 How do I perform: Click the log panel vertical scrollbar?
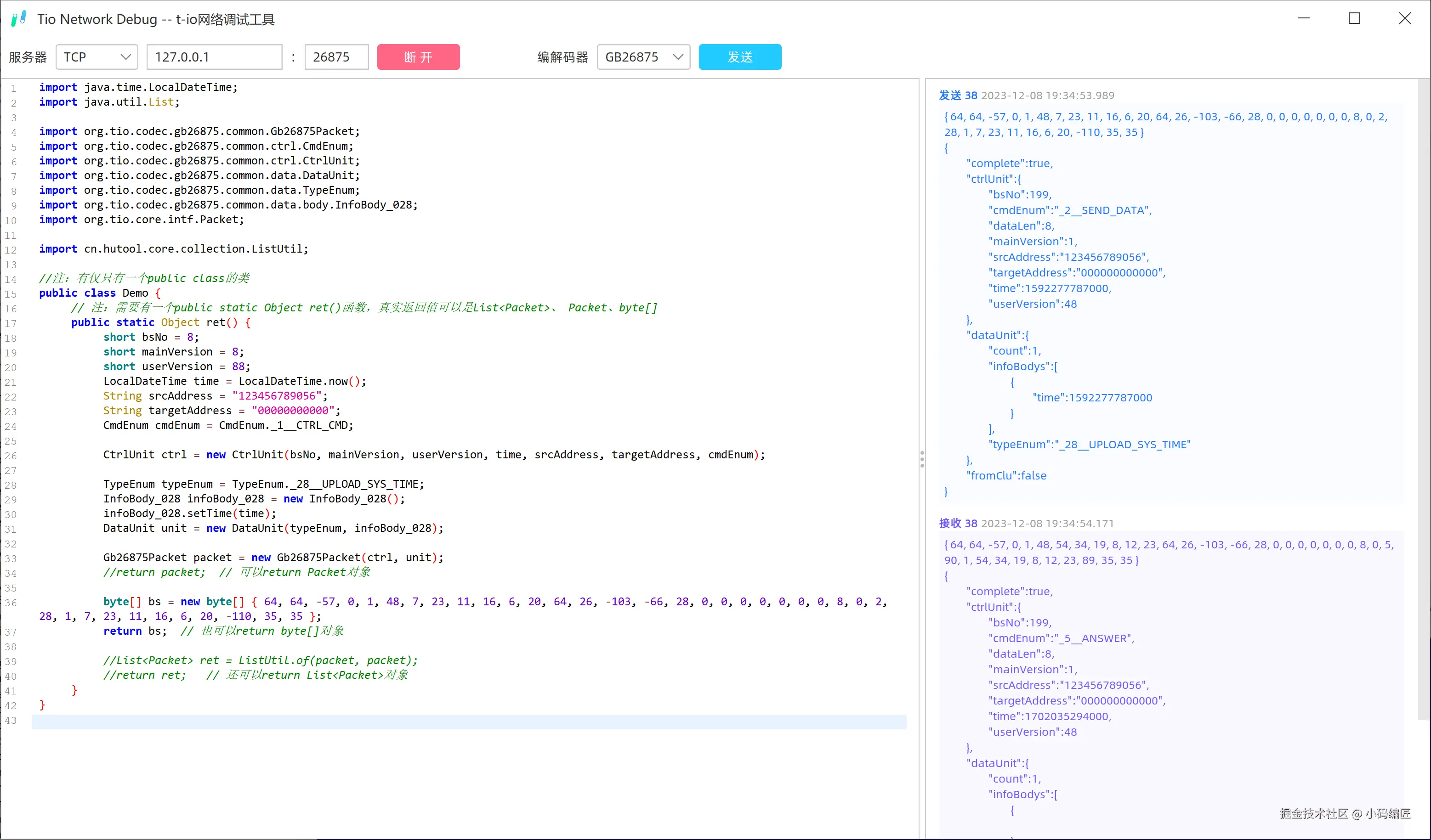click(1423, 397)
